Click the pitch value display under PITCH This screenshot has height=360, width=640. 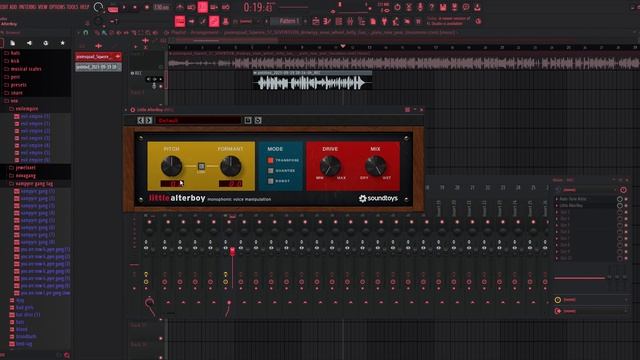pos(172,184)
